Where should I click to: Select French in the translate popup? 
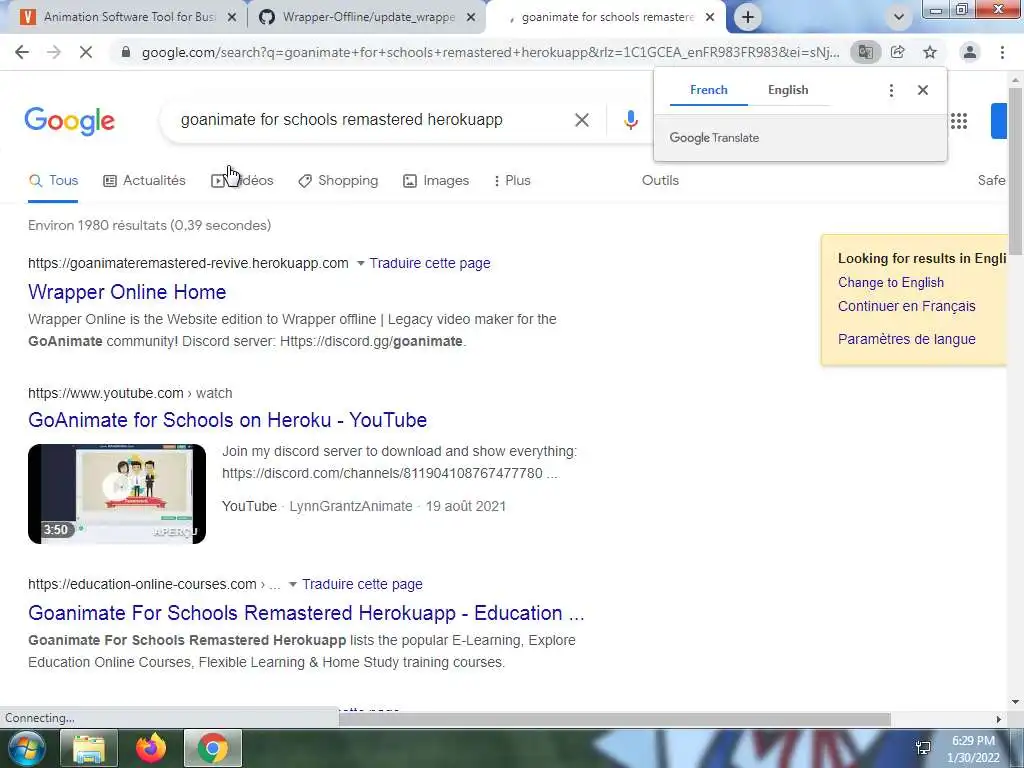tap(709, 90)
